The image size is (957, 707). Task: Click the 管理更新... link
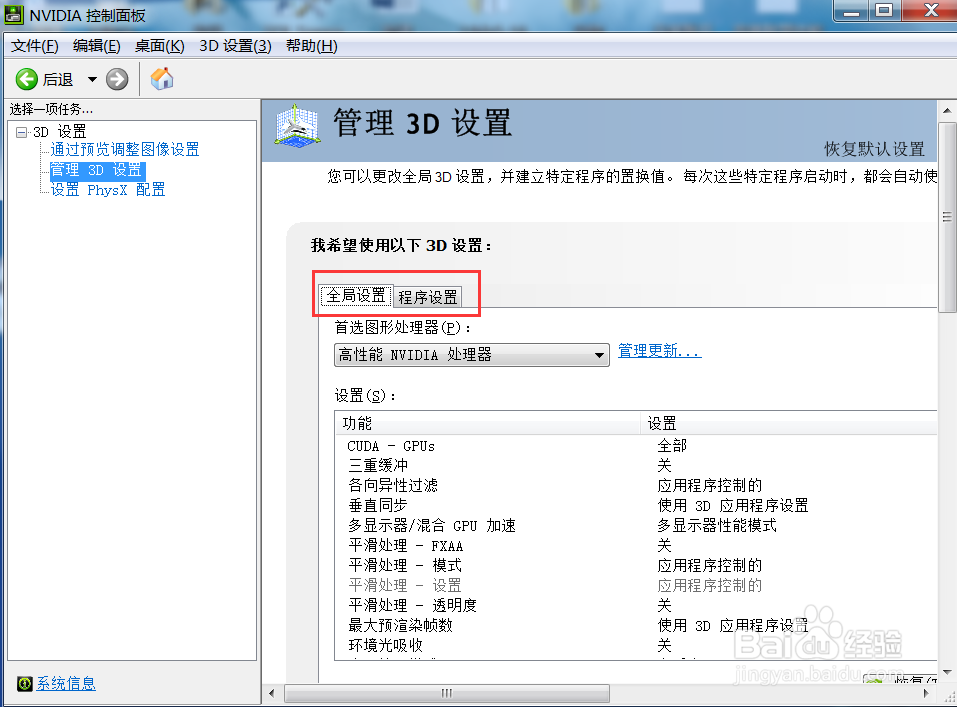click(660, 351)
